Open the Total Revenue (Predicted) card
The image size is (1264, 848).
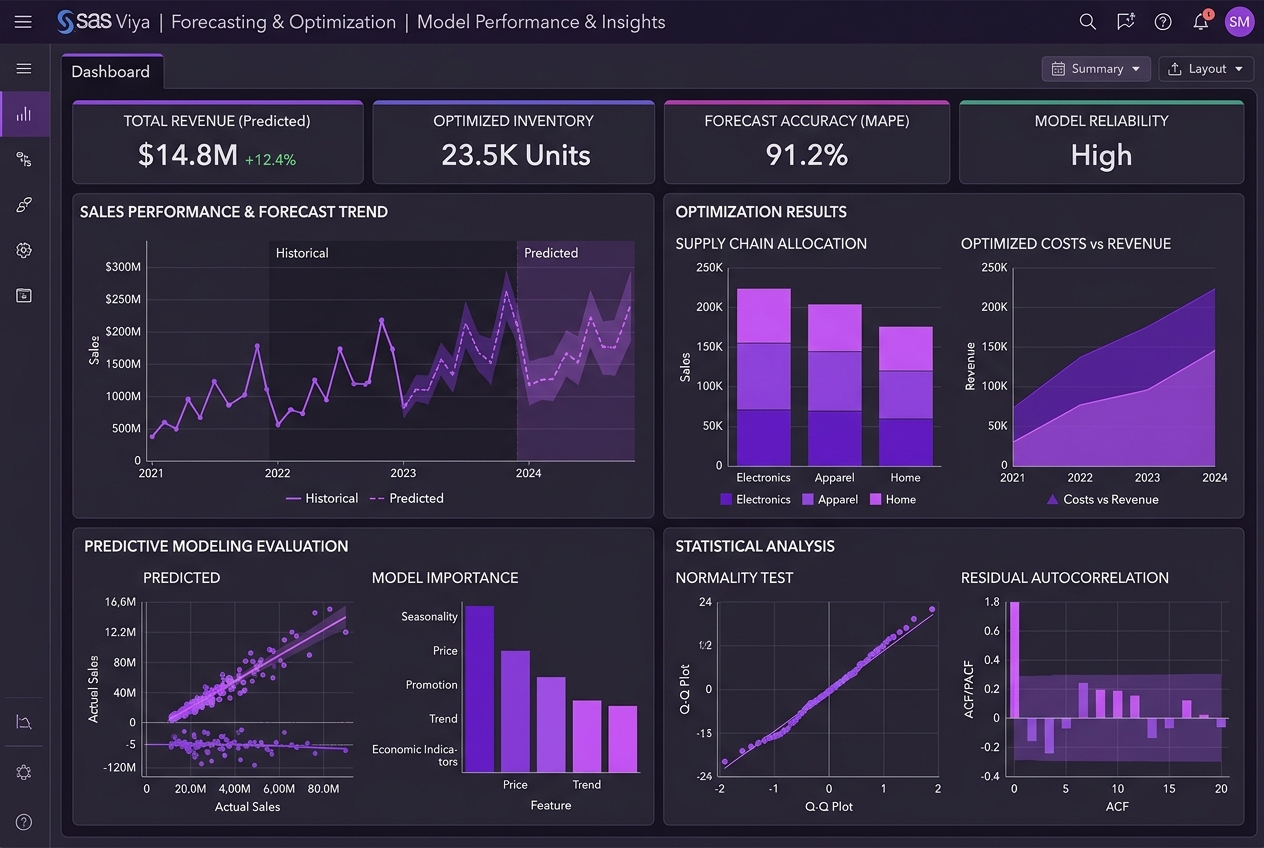(217, 142)
